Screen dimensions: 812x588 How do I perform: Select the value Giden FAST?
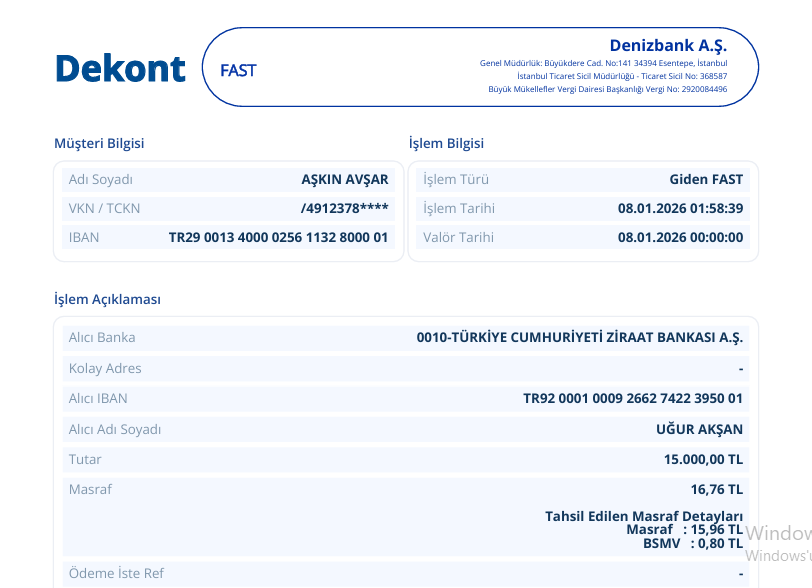click(706, 179)
